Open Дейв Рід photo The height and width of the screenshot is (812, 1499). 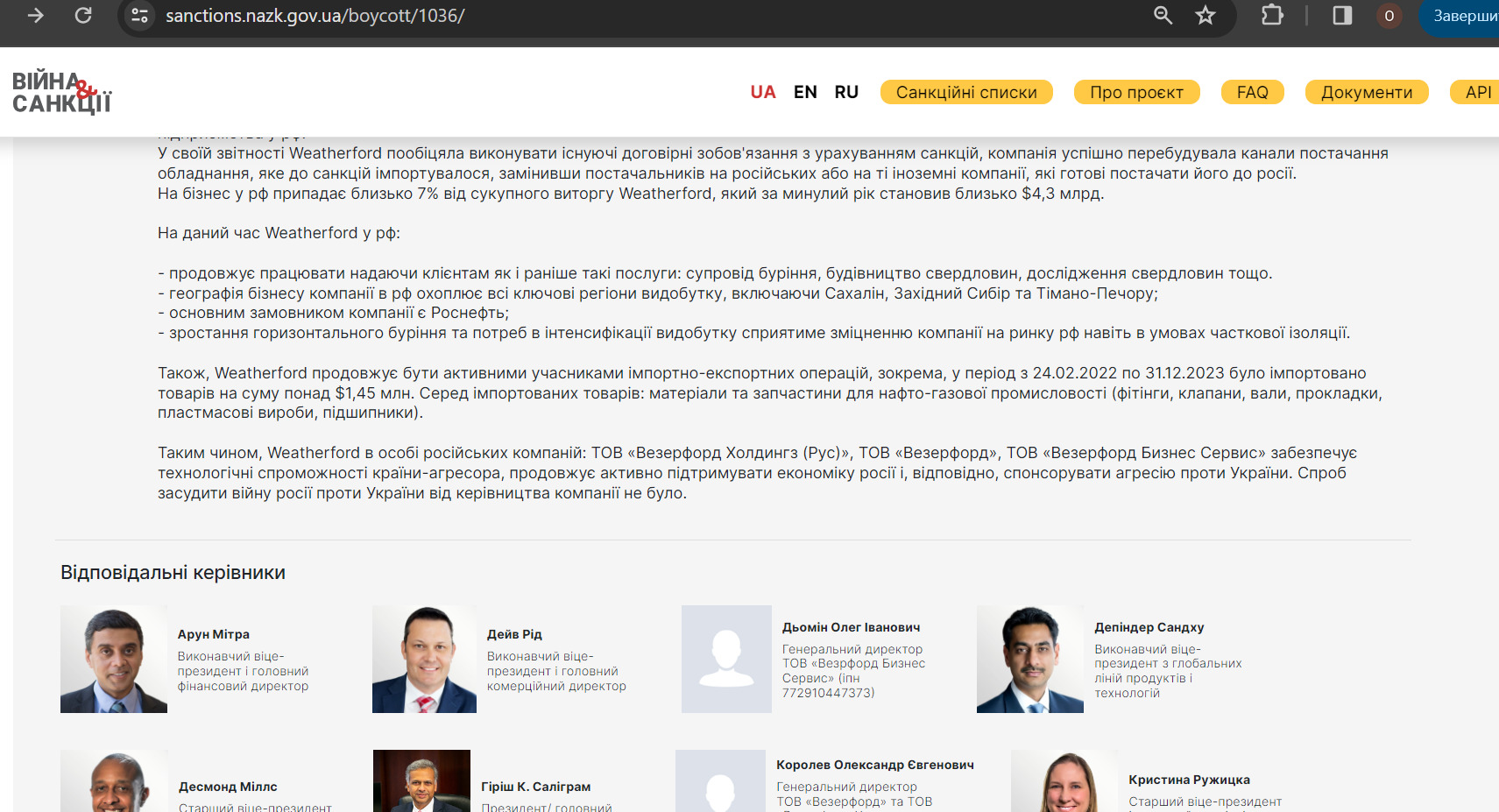coord(424,659)
